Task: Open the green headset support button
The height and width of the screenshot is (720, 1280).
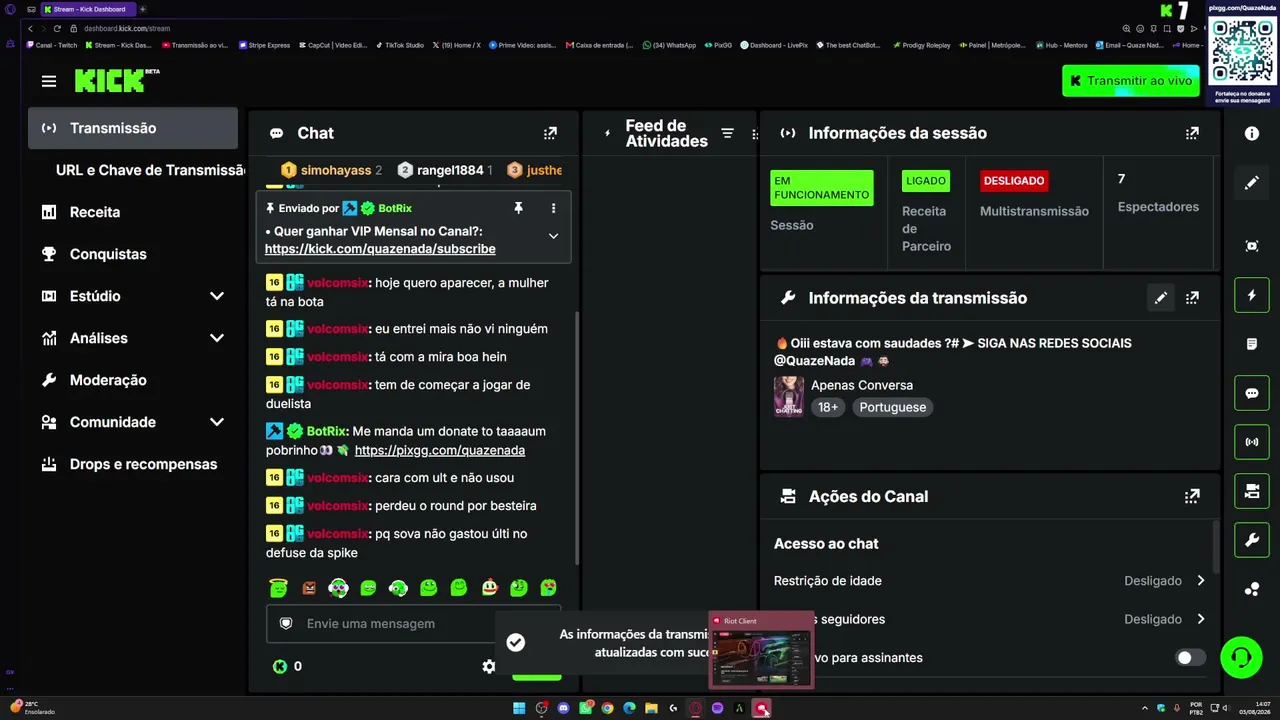Action: (x=1241, y=657)
